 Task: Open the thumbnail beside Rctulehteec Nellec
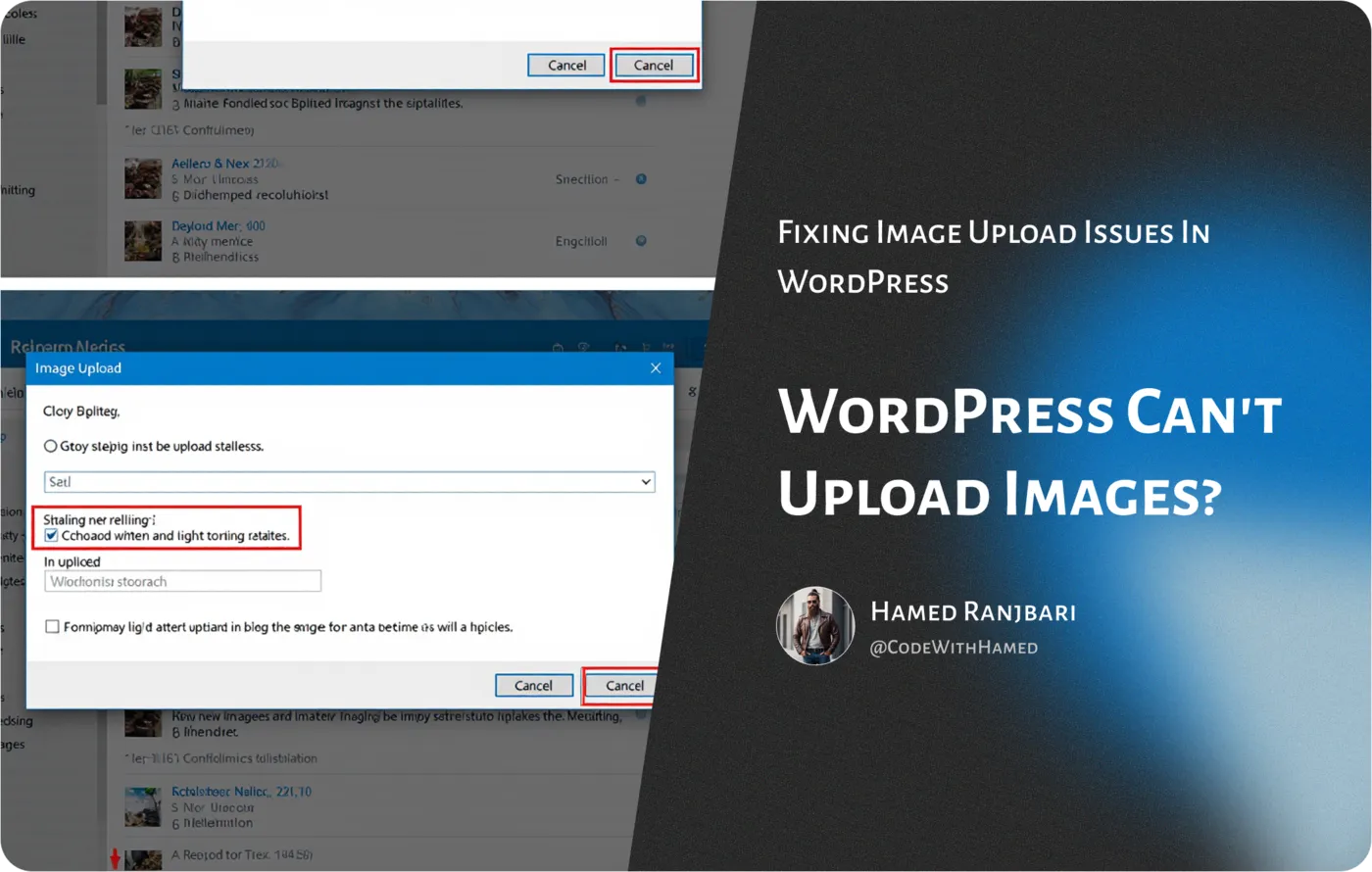point(143,806)
